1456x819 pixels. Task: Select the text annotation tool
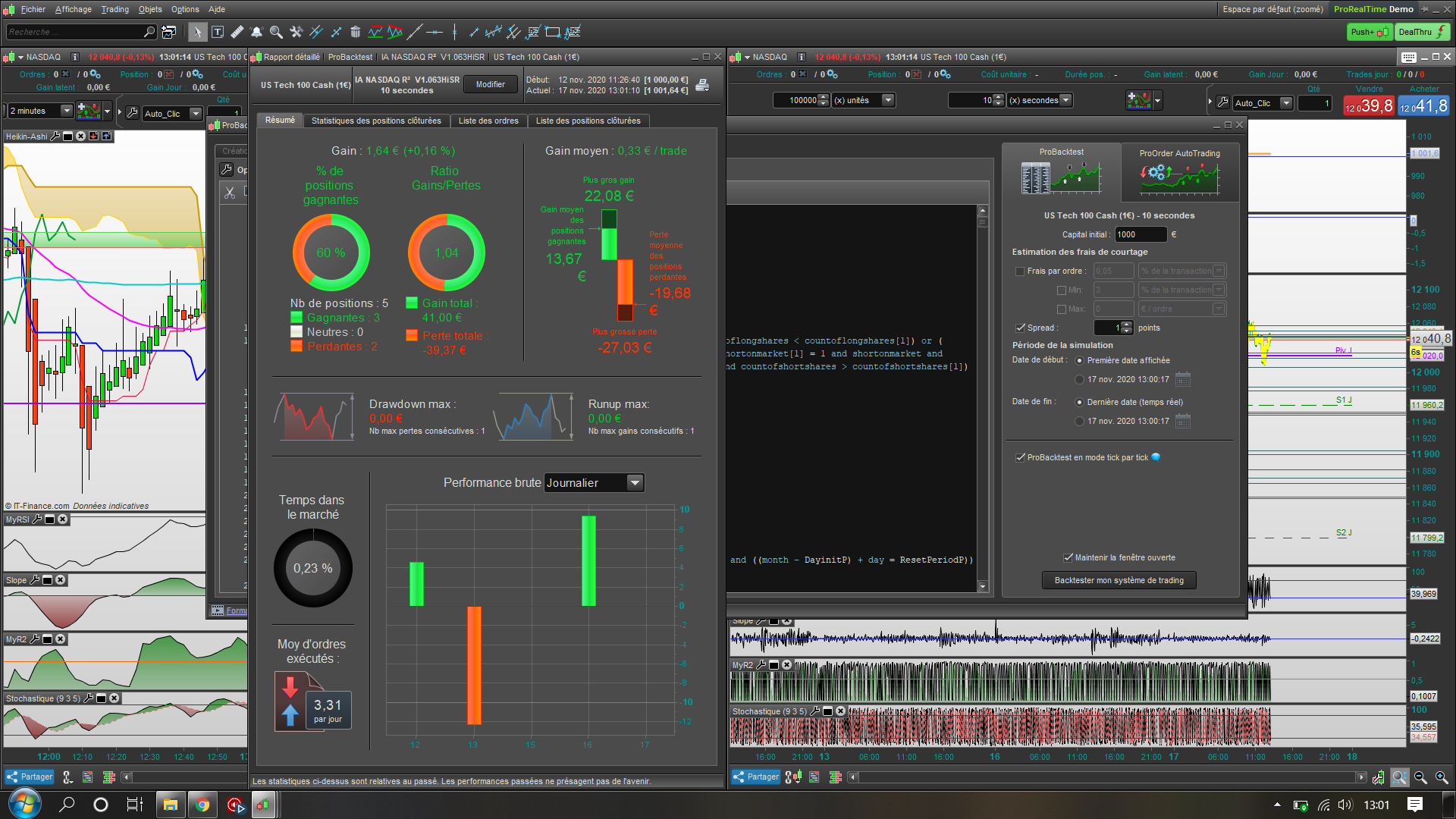click(x=218, y=32)
